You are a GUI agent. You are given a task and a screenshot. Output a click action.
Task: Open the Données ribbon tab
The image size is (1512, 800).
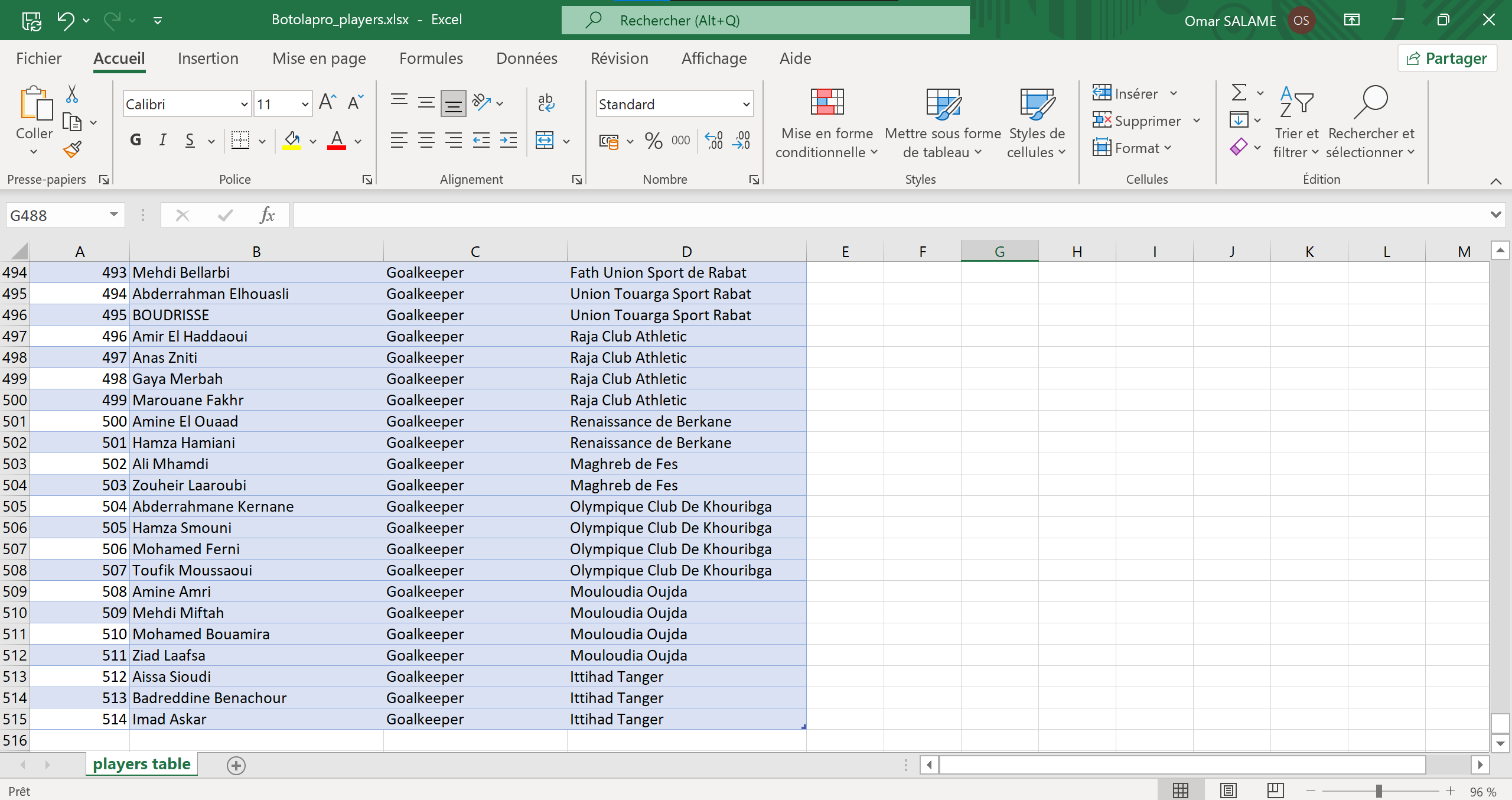point(526,58)
